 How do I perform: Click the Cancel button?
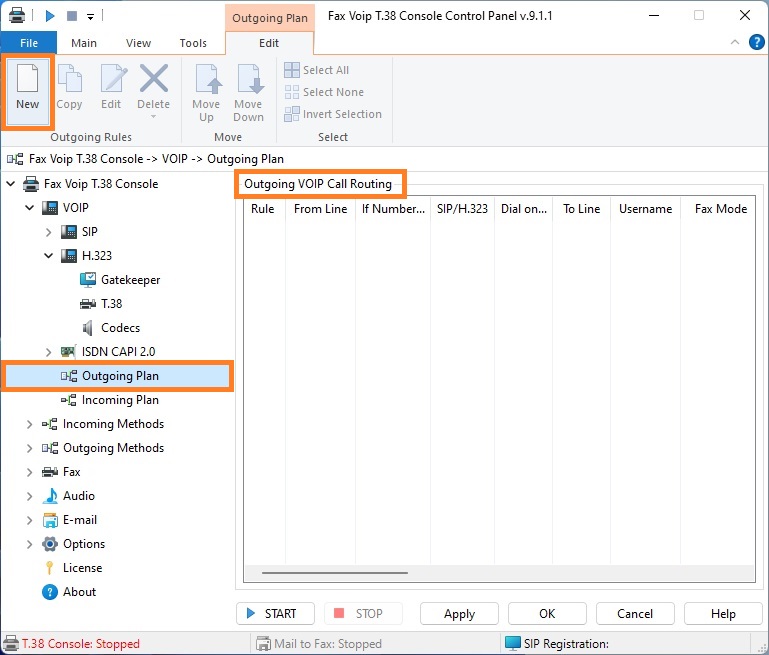click(635, 614)
